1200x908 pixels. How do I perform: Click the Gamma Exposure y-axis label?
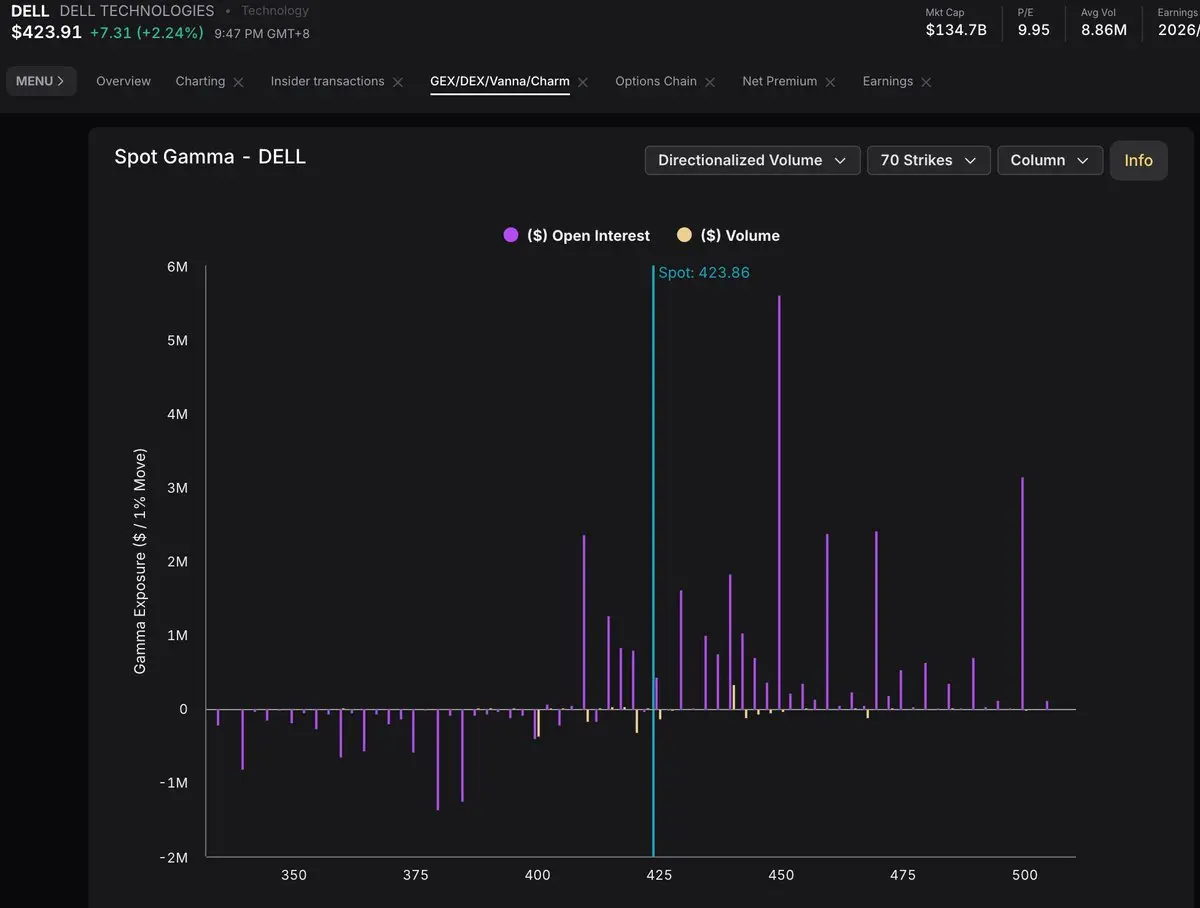tap(140, 561)
